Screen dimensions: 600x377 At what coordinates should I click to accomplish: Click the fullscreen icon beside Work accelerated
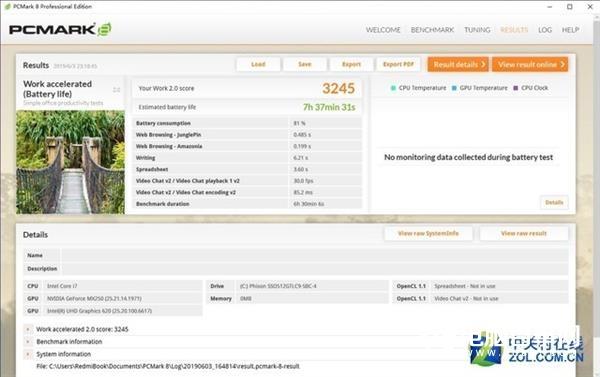(x=116, y=90)
